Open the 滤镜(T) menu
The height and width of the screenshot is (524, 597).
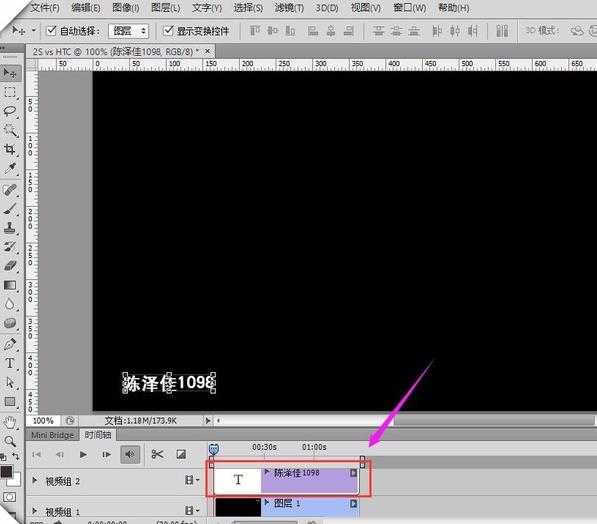point(289,8)
